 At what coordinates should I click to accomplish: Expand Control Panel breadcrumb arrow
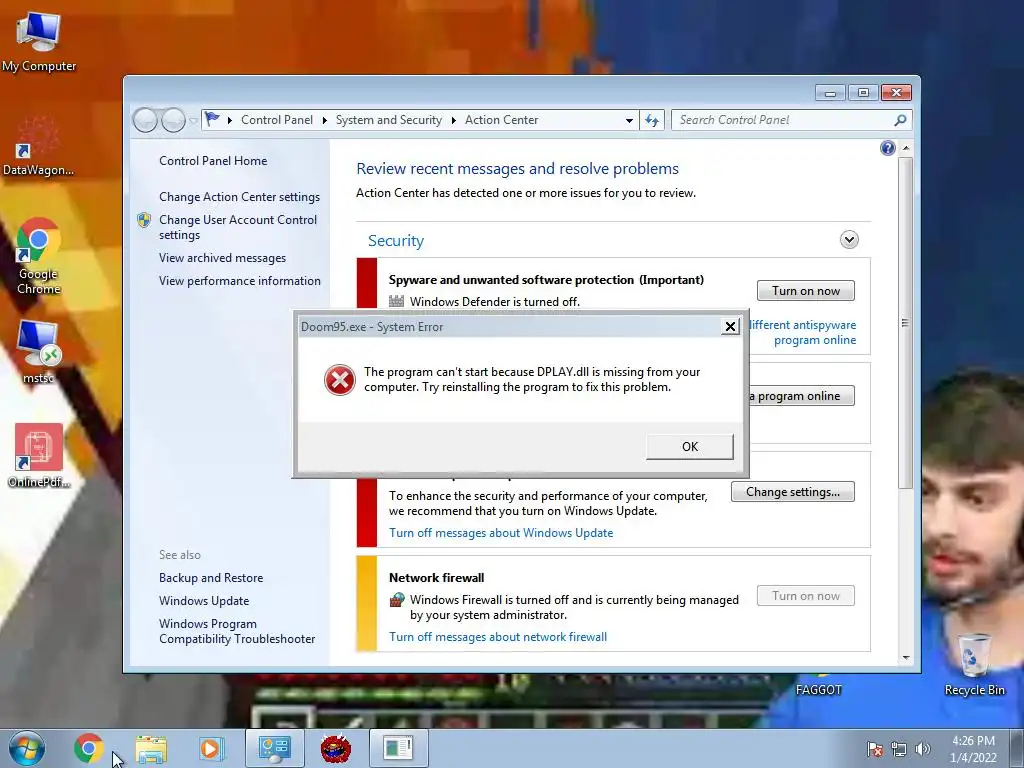point(324,120)
